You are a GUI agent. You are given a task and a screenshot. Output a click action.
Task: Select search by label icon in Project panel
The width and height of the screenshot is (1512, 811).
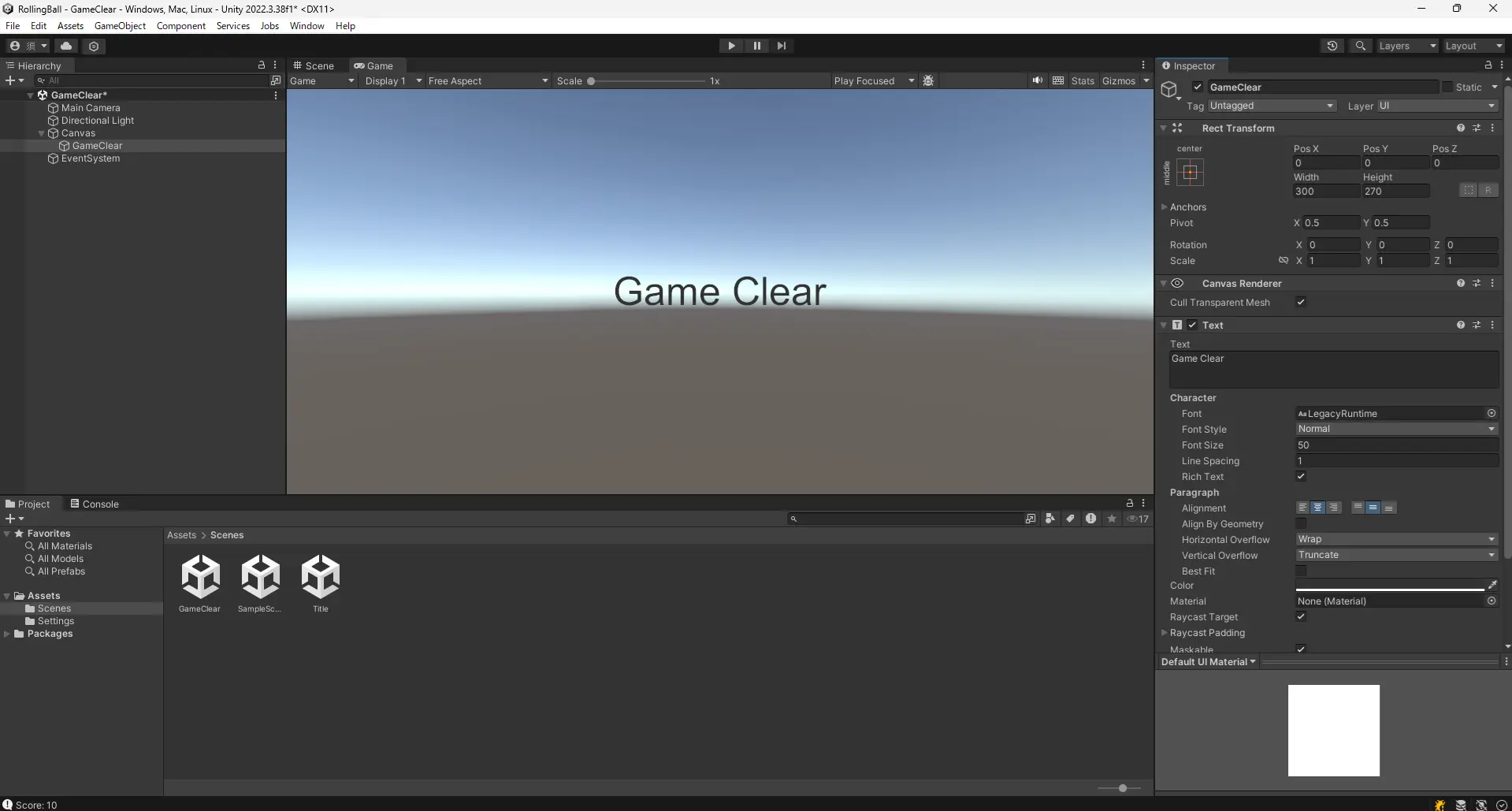(x=1070, y=519)
